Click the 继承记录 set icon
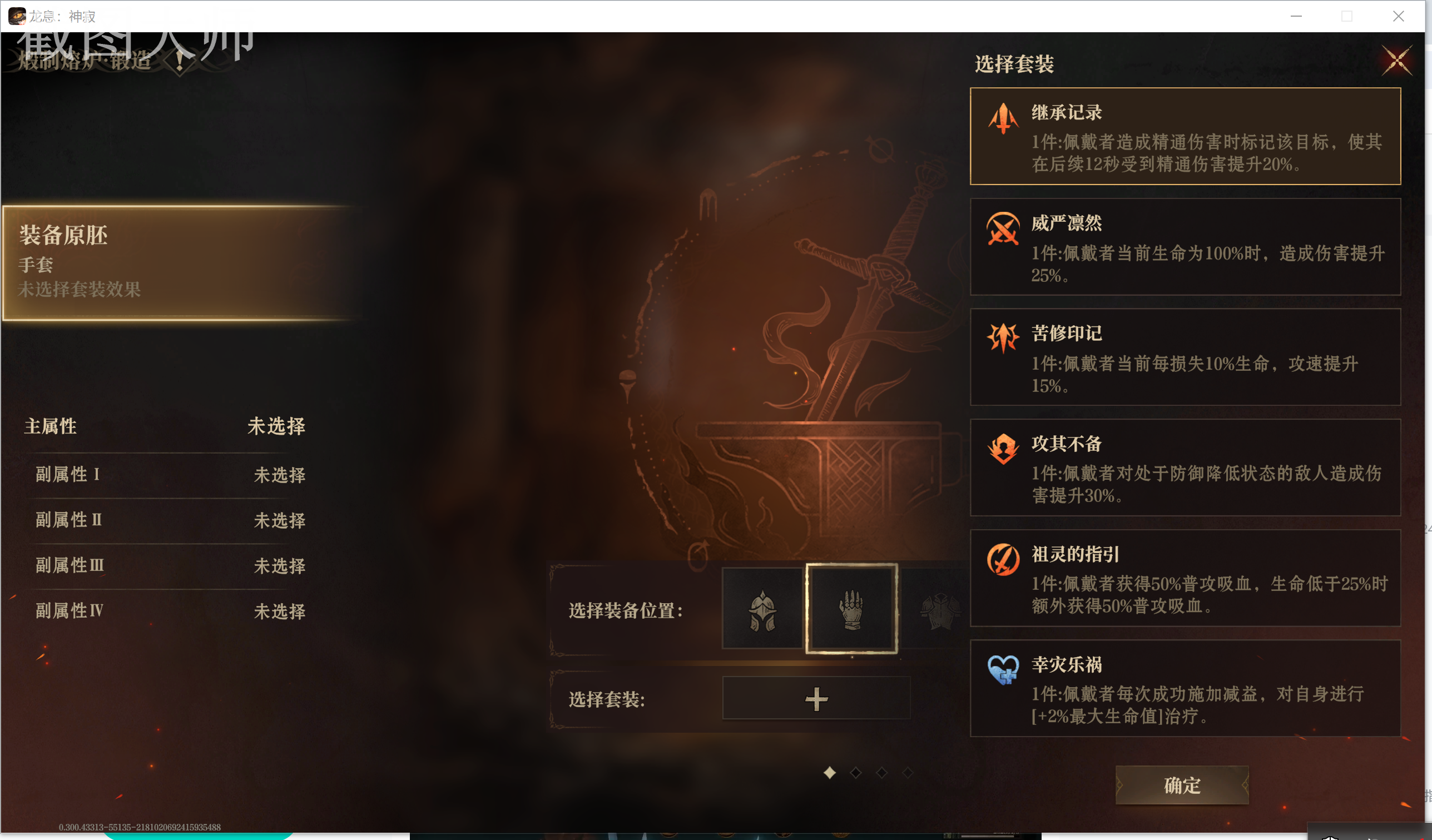1432x840 pixels. click(x=1003, y=118)
